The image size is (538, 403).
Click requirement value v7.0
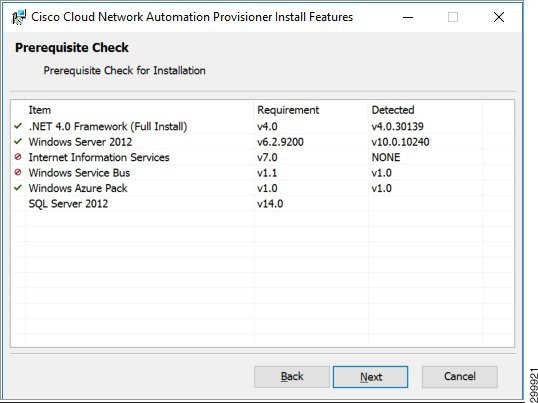(x=267, y=157)
